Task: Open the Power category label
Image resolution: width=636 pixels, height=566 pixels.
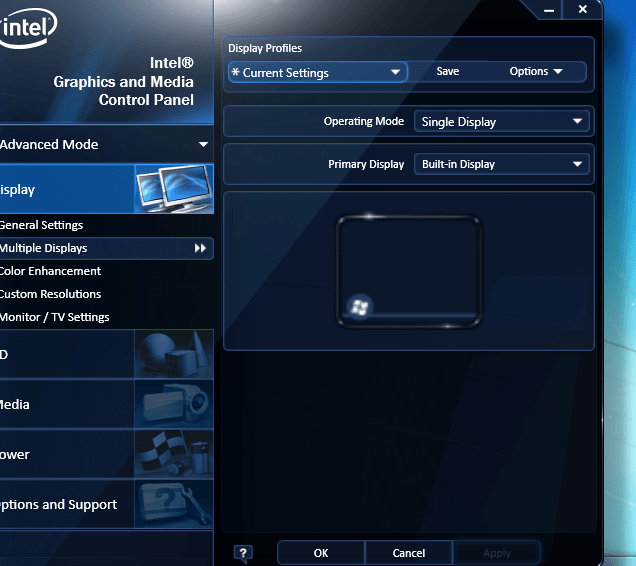Action: [15, 454]
